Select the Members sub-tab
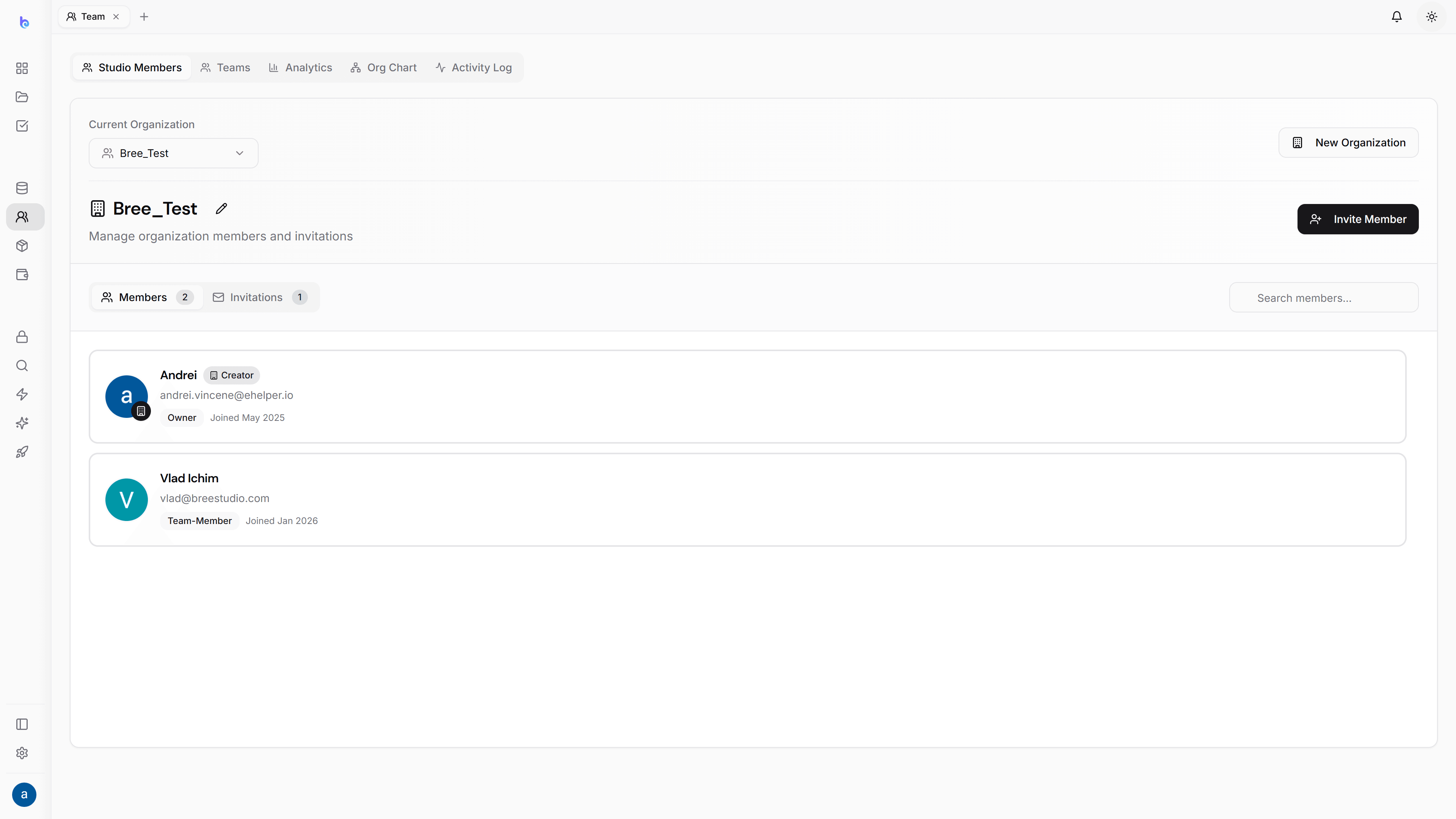 (147, 297)
